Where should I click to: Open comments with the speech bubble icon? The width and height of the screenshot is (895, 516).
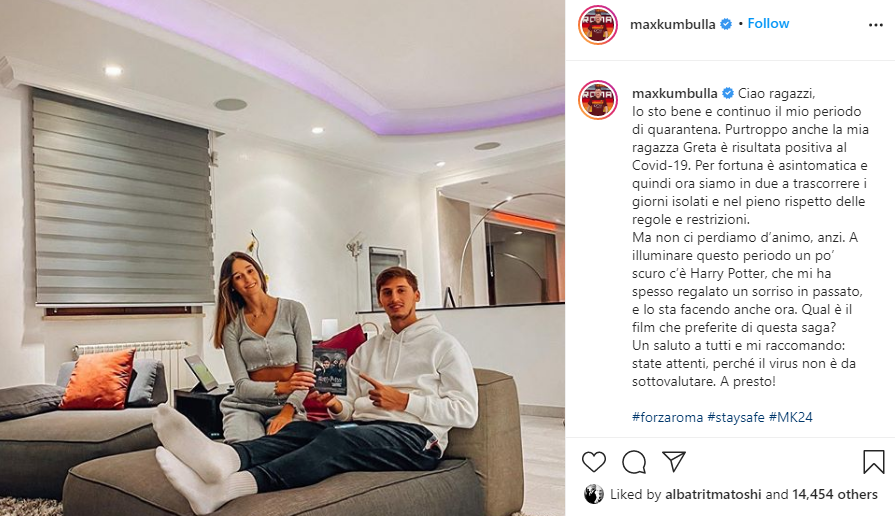coord(634,462)
